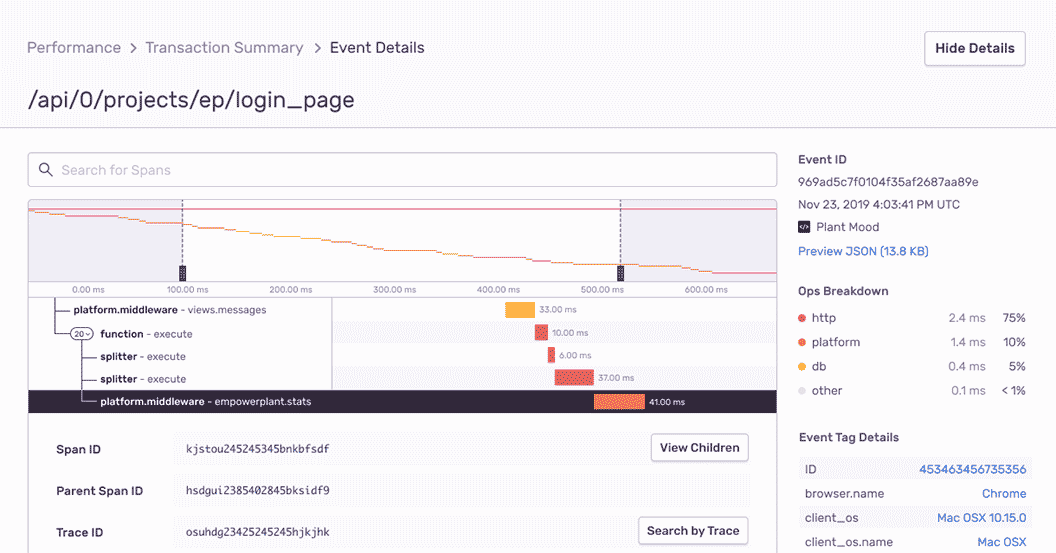This screenshot has height=553, width=1056.
Task: Select platform.middleware views.messages span row
Action: pyautogui.click(x=170, y=310)
